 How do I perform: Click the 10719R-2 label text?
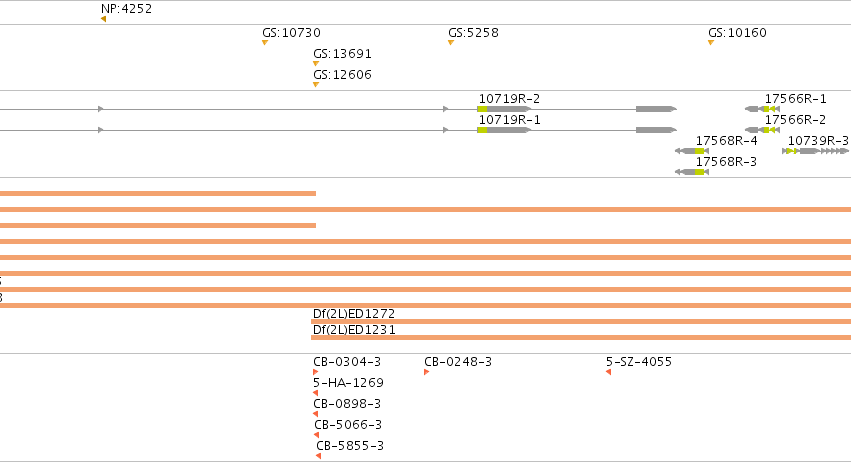[509, 99]
